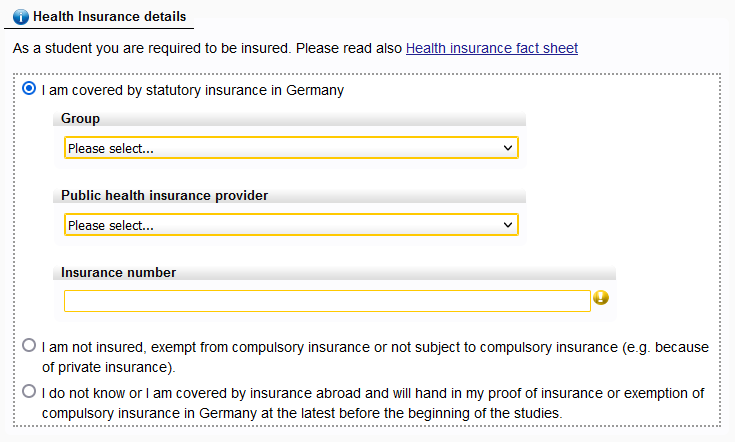Click into the Insurance number text field

click(x=327, y=301)
